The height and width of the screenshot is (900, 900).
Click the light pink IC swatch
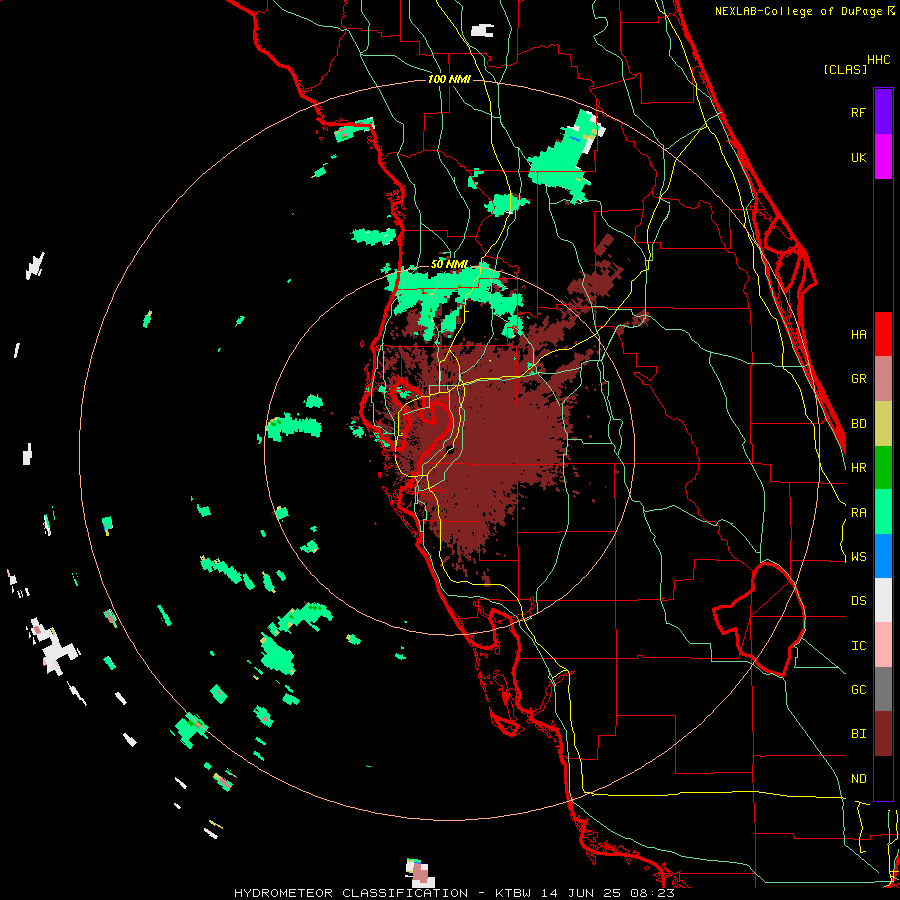883,645
